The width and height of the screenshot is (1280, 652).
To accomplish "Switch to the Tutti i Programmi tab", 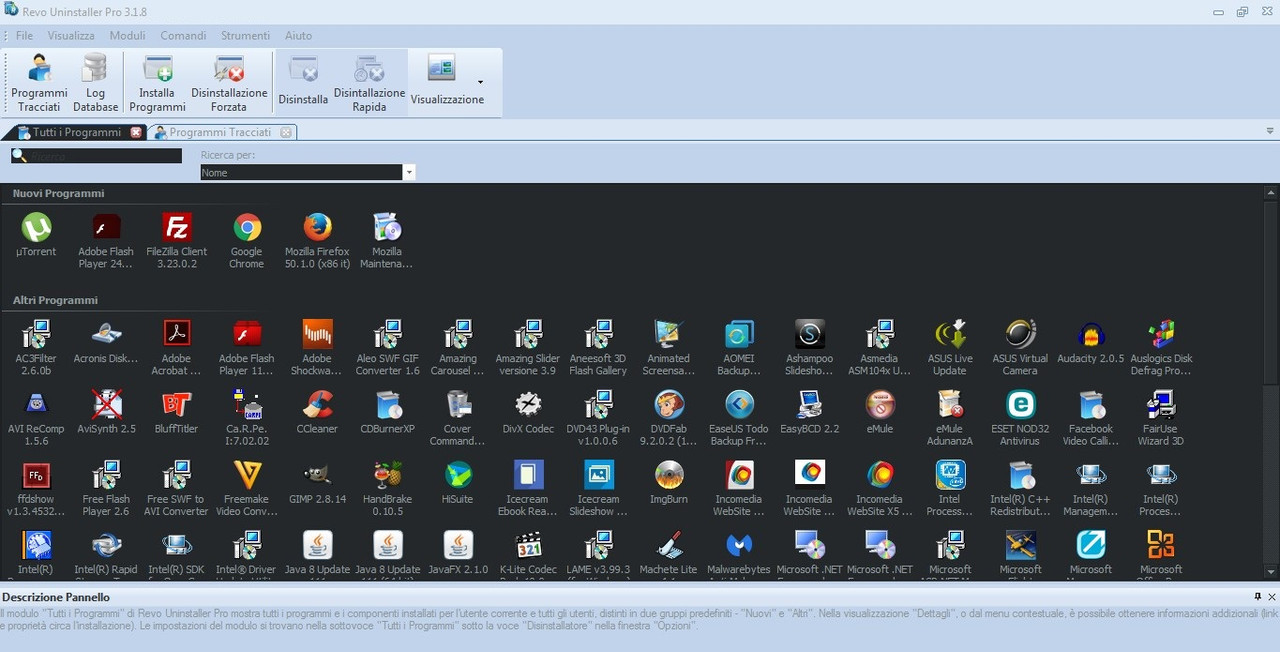I will click(75, 132).
